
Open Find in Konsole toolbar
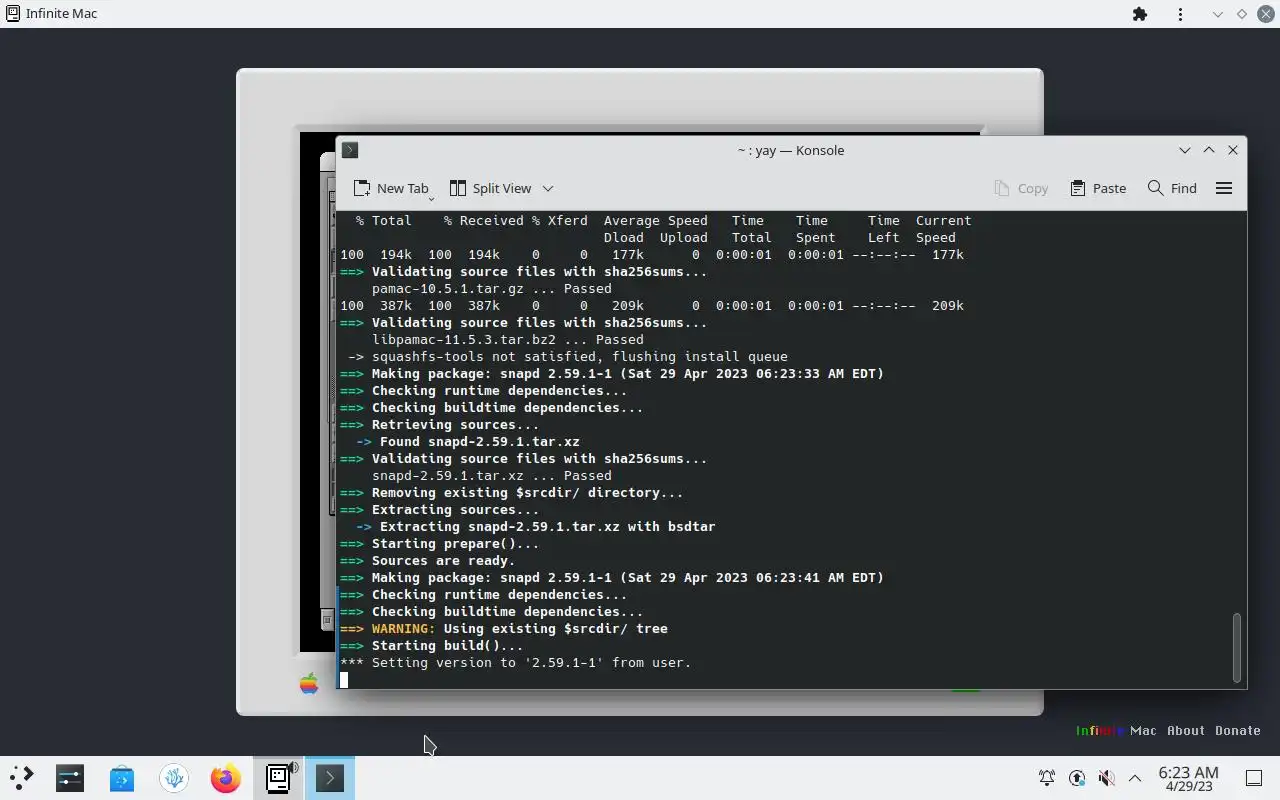pyautogui.click(x=1172, y=188)
